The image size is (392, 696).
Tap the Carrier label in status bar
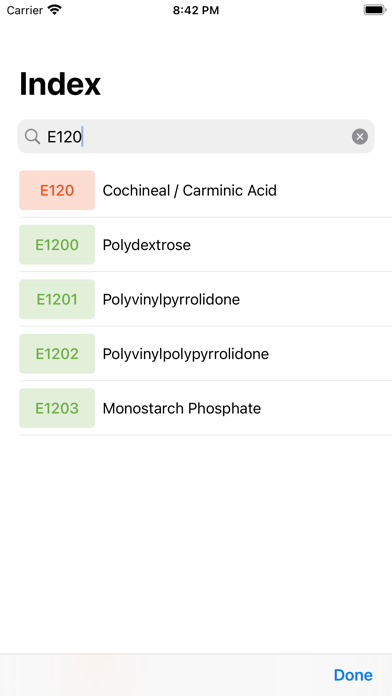(x=24, y=10)
